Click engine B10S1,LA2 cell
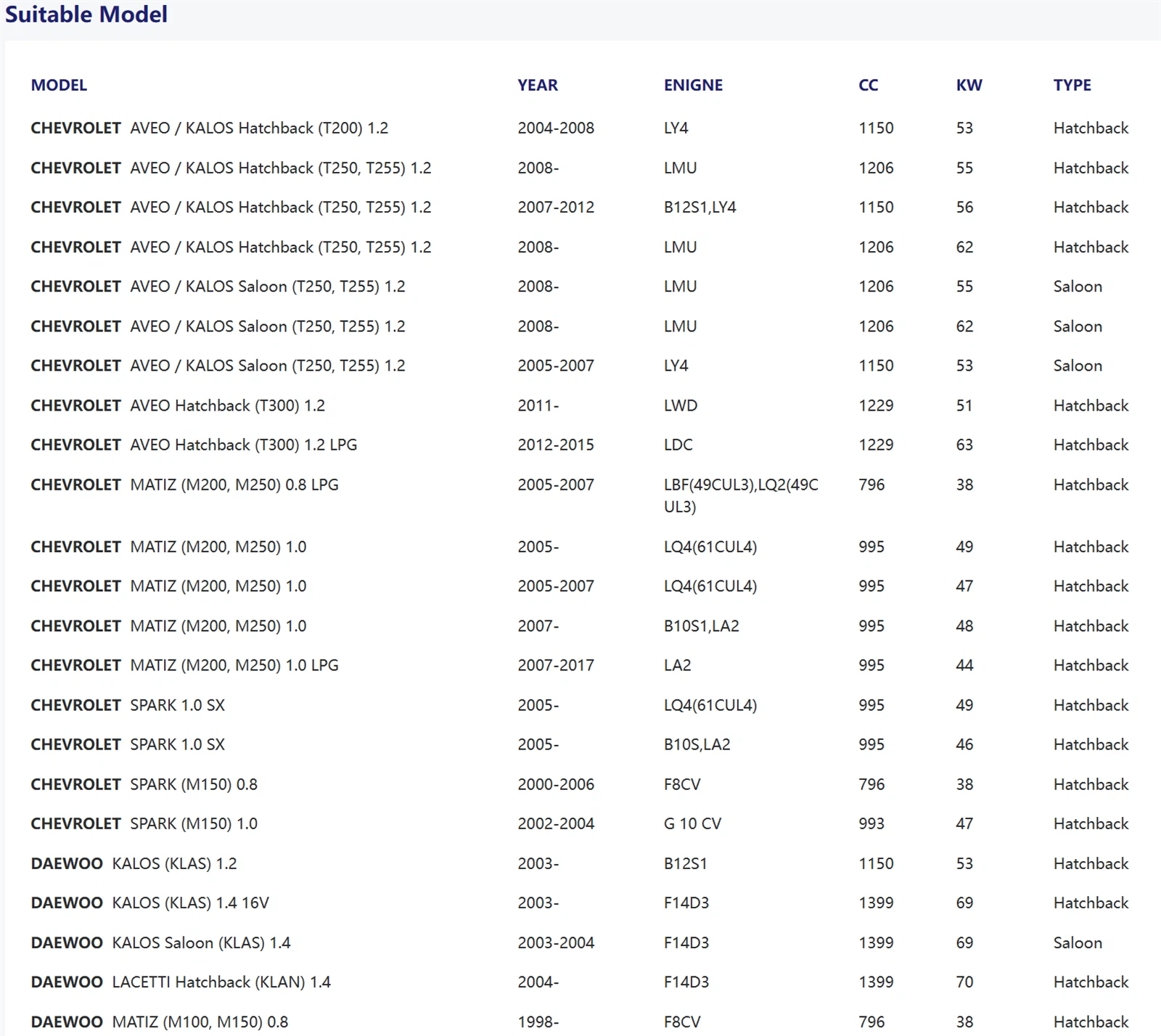1161x1036 pixels. [x=701, y=626]
